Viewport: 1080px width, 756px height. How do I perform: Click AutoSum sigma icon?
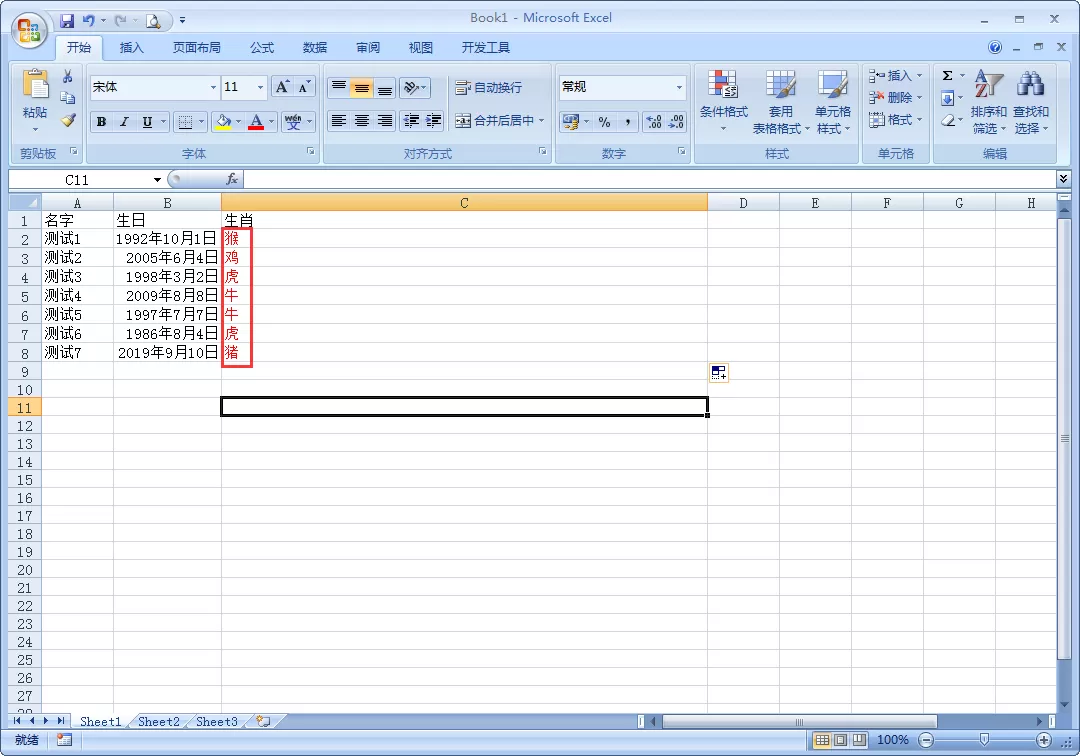coord(948,76)
